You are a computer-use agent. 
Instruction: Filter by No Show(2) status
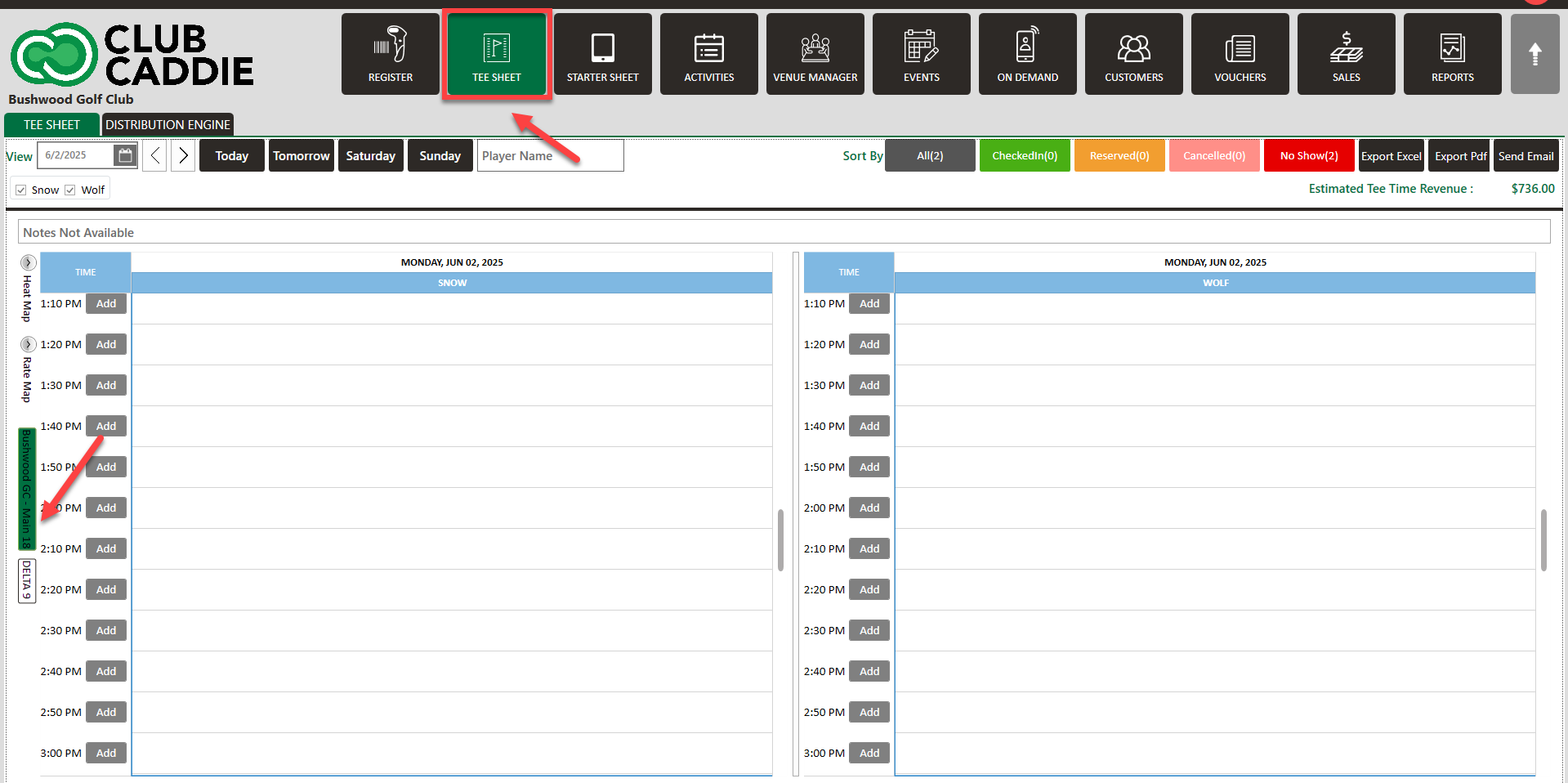[x=1309, y=155]
